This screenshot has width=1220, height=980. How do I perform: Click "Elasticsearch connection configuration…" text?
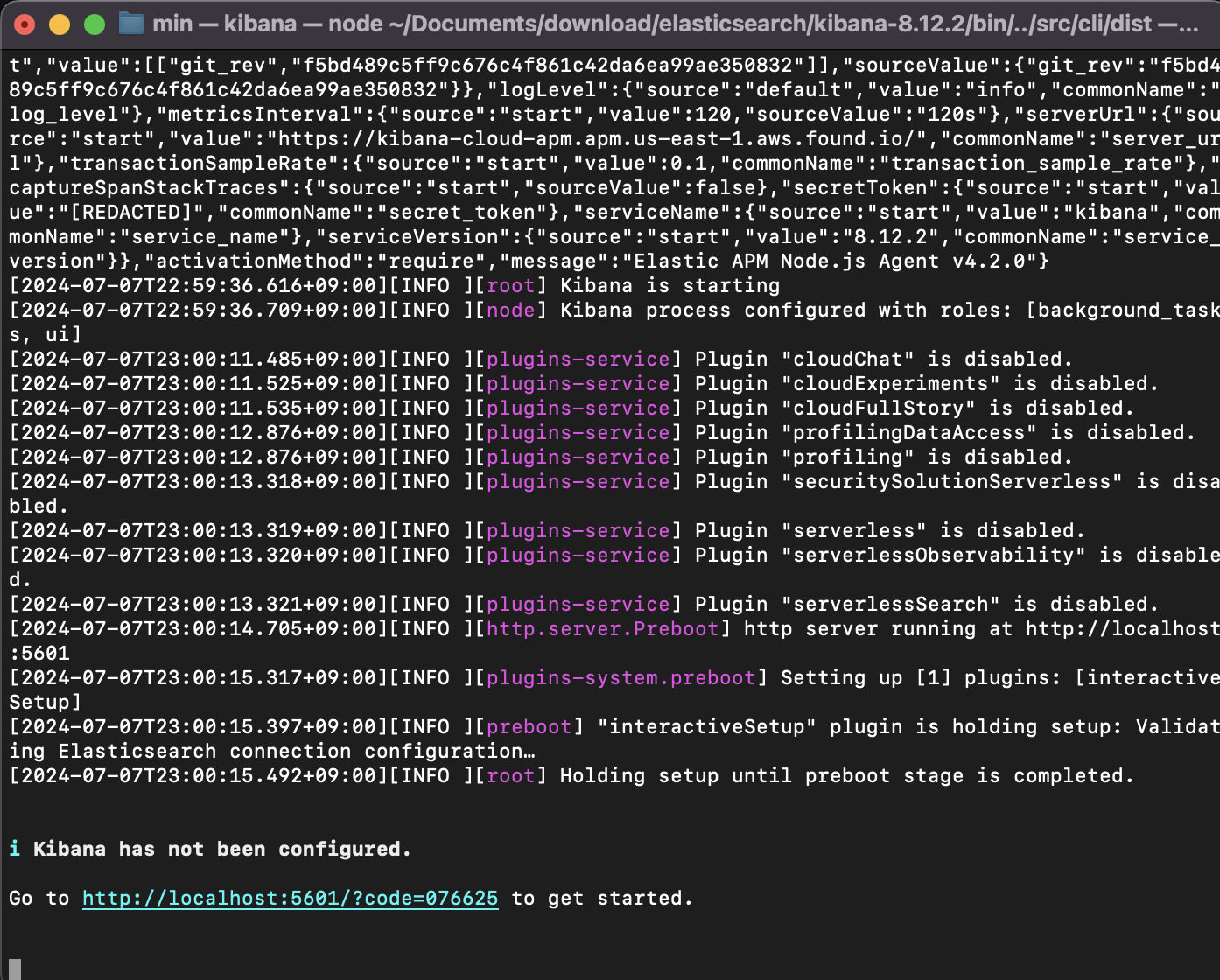297,752
